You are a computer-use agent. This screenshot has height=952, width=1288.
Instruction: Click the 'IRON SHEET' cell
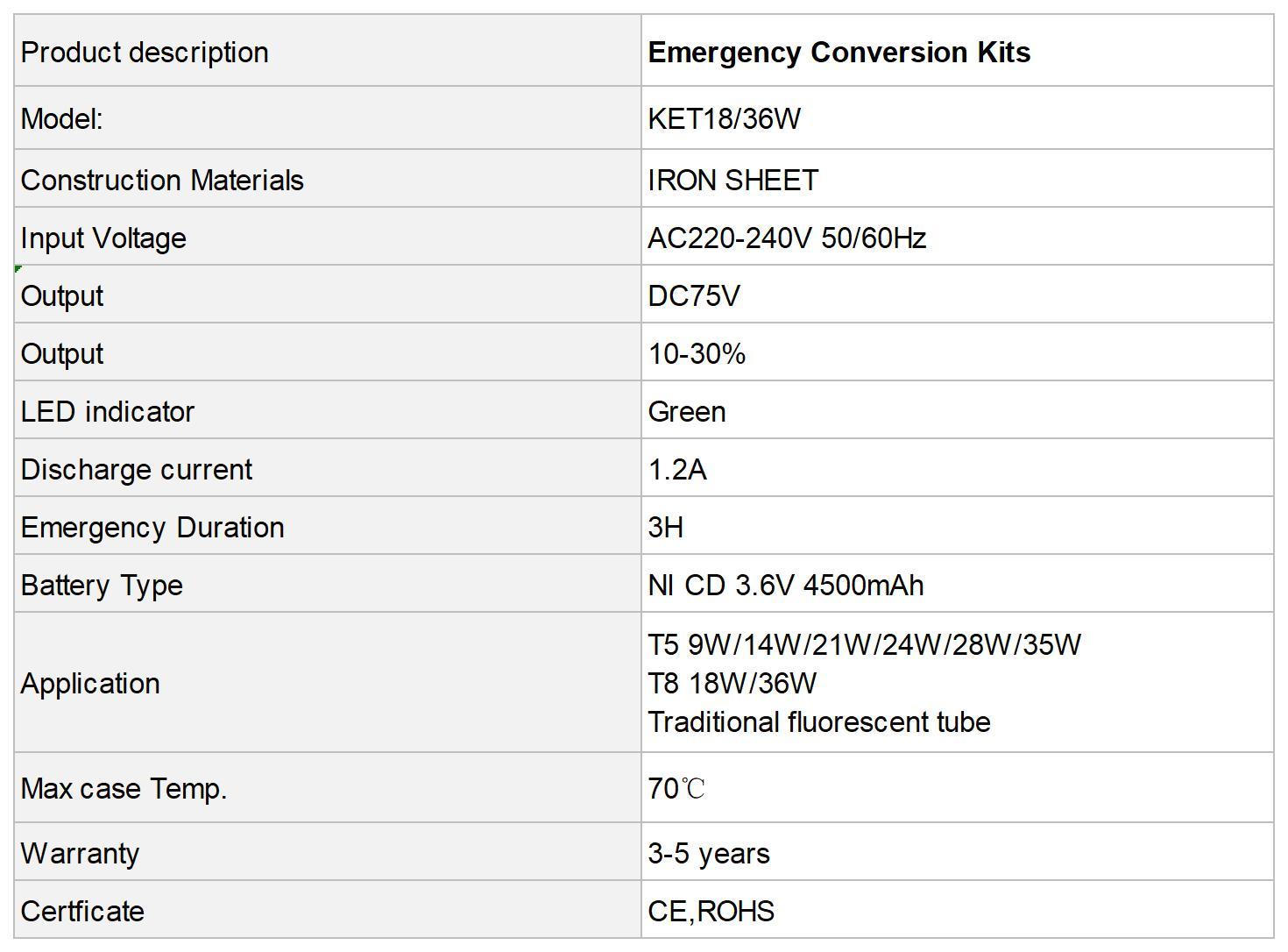point(957,179)
